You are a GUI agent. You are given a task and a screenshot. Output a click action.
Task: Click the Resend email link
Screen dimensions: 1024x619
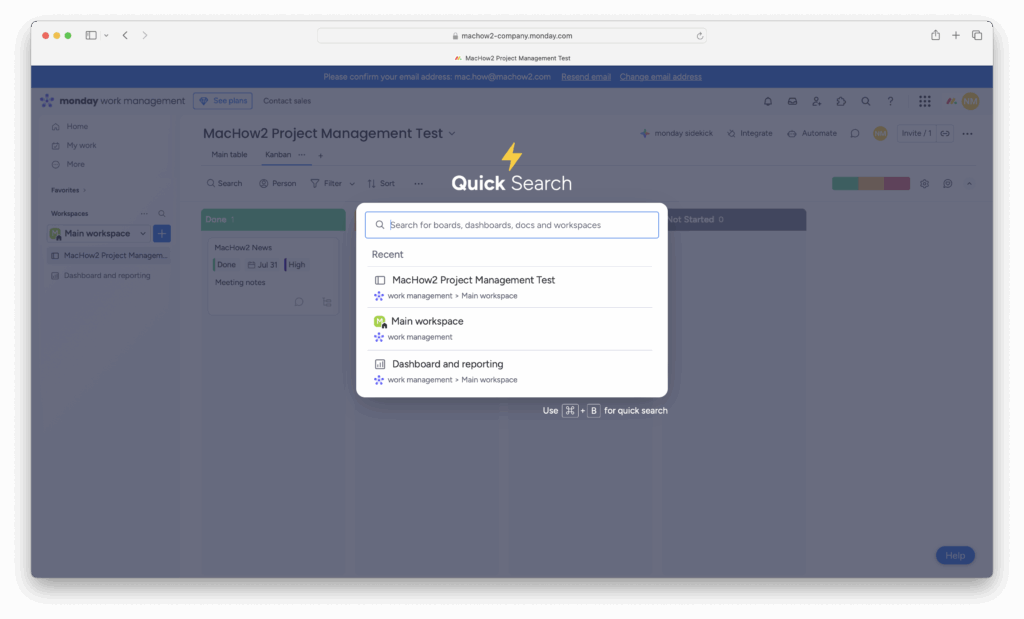point(586,77)
